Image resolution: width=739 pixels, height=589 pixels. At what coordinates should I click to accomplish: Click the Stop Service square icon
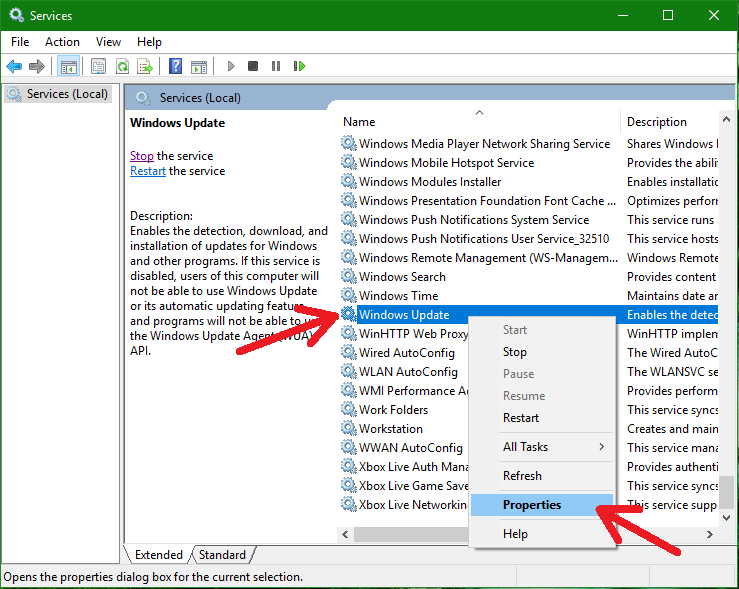[253, 66]
